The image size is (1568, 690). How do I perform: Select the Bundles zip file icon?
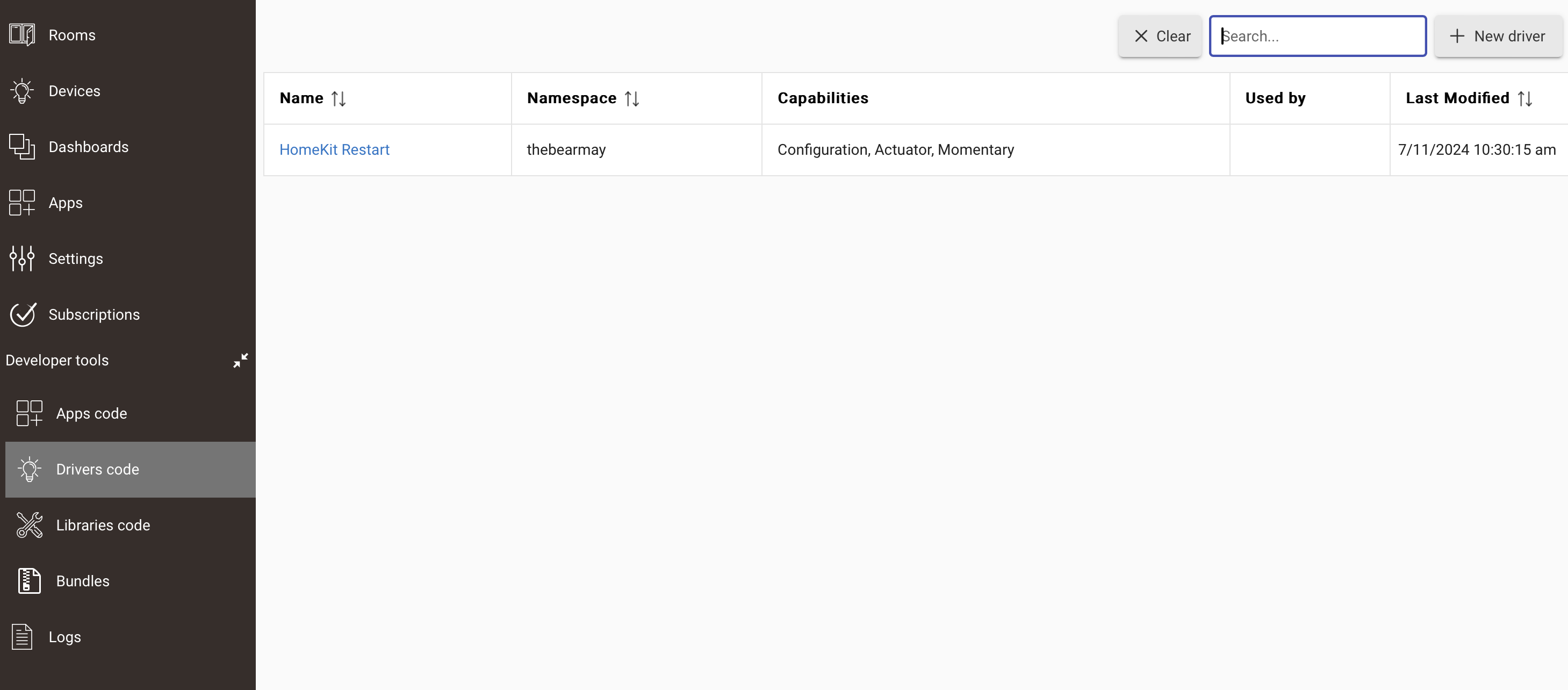(29, 581)
